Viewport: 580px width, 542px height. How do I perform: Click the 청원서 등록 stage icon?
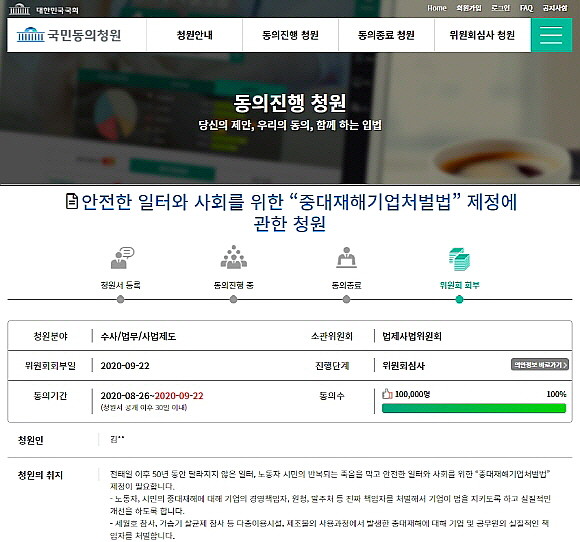[122, 258]
